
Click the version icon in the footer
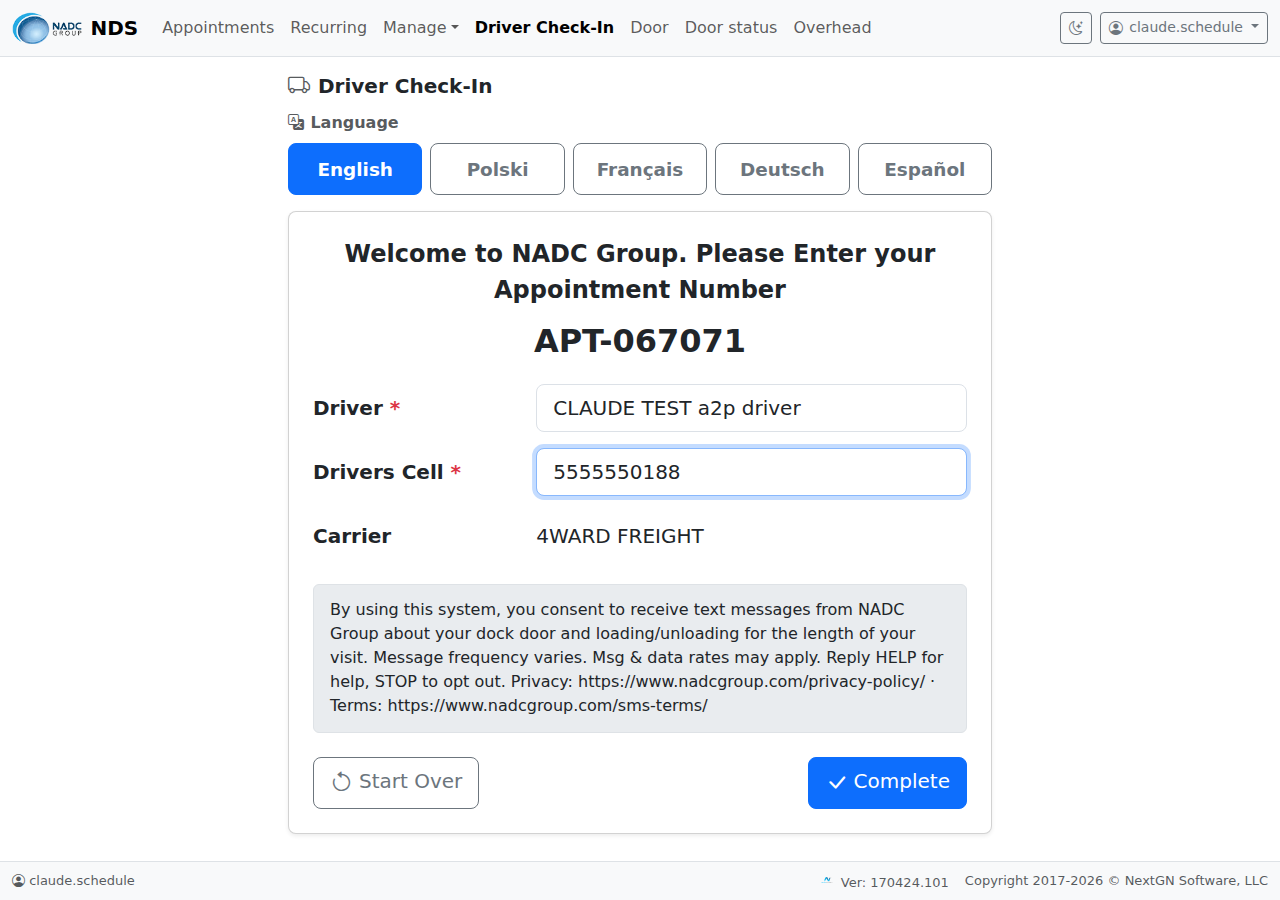tap(827, 881)
